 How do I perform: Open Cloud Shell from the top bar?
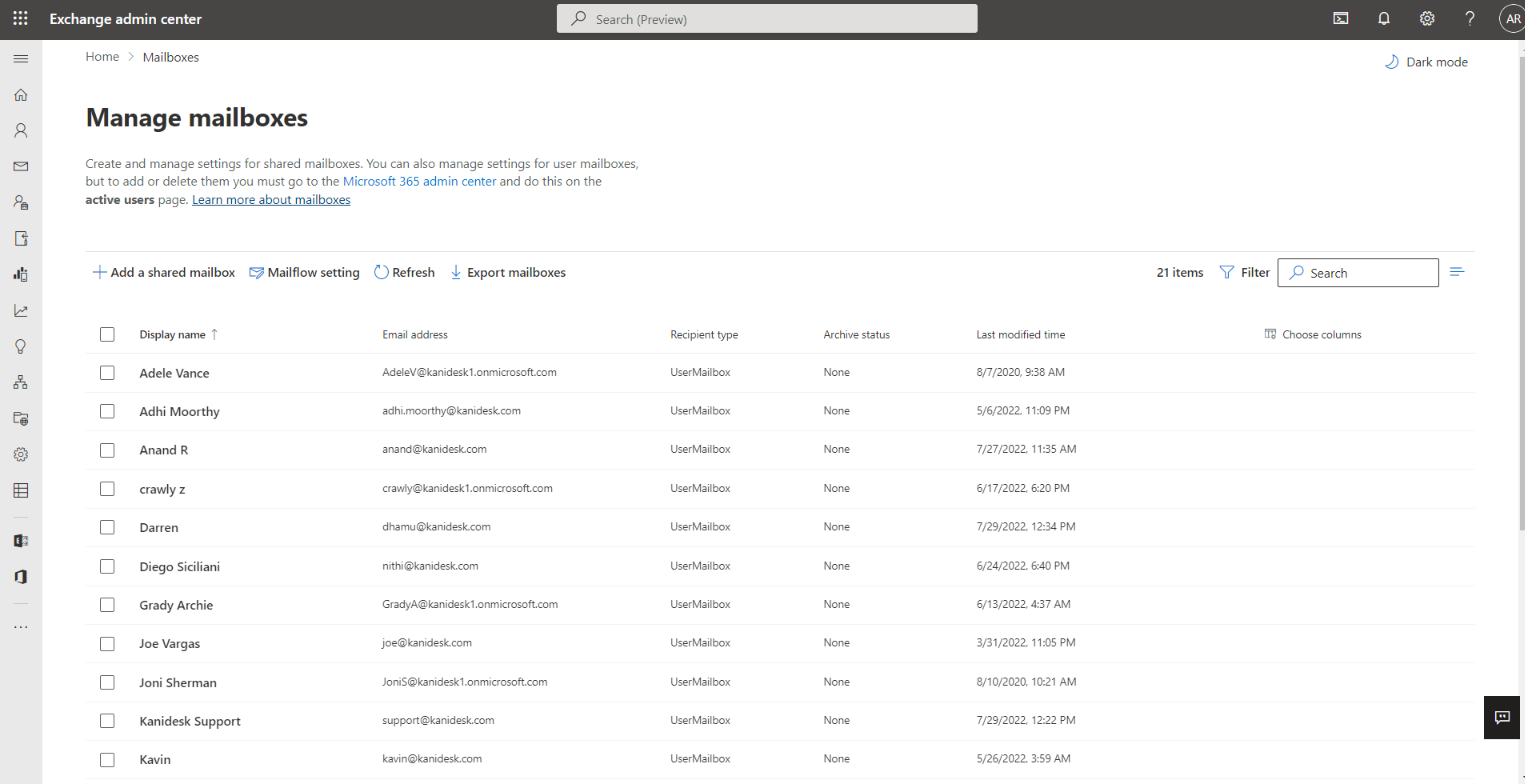[x=1340, y=18]
